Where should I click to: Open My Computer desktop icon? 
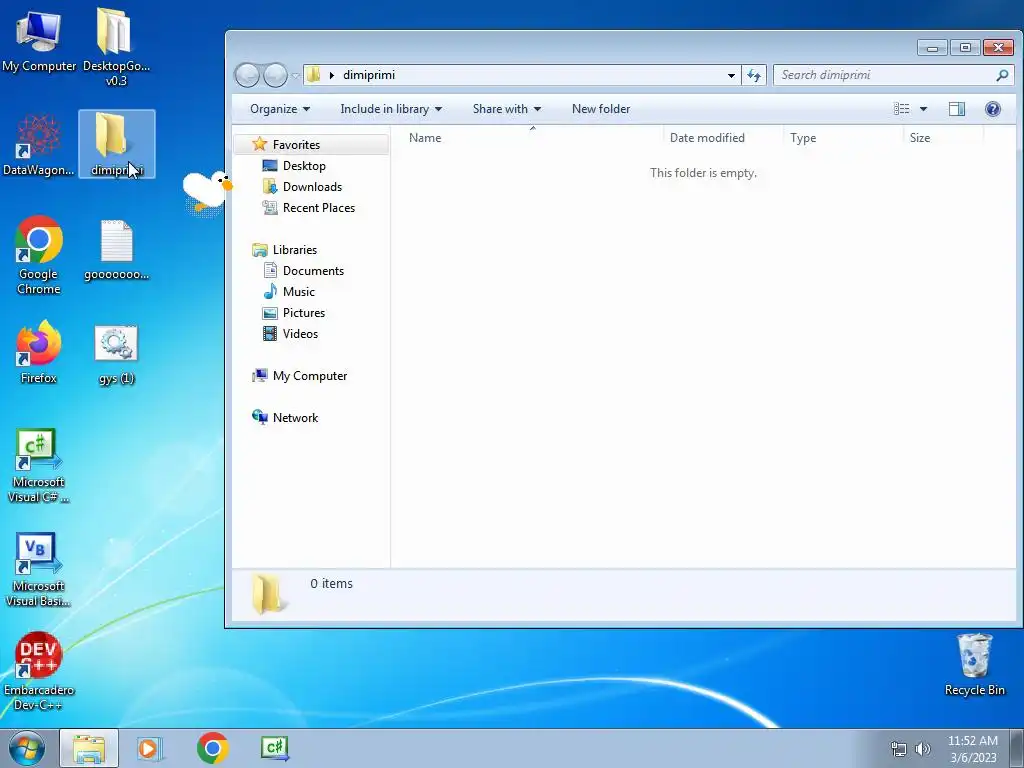coord(39,41)
